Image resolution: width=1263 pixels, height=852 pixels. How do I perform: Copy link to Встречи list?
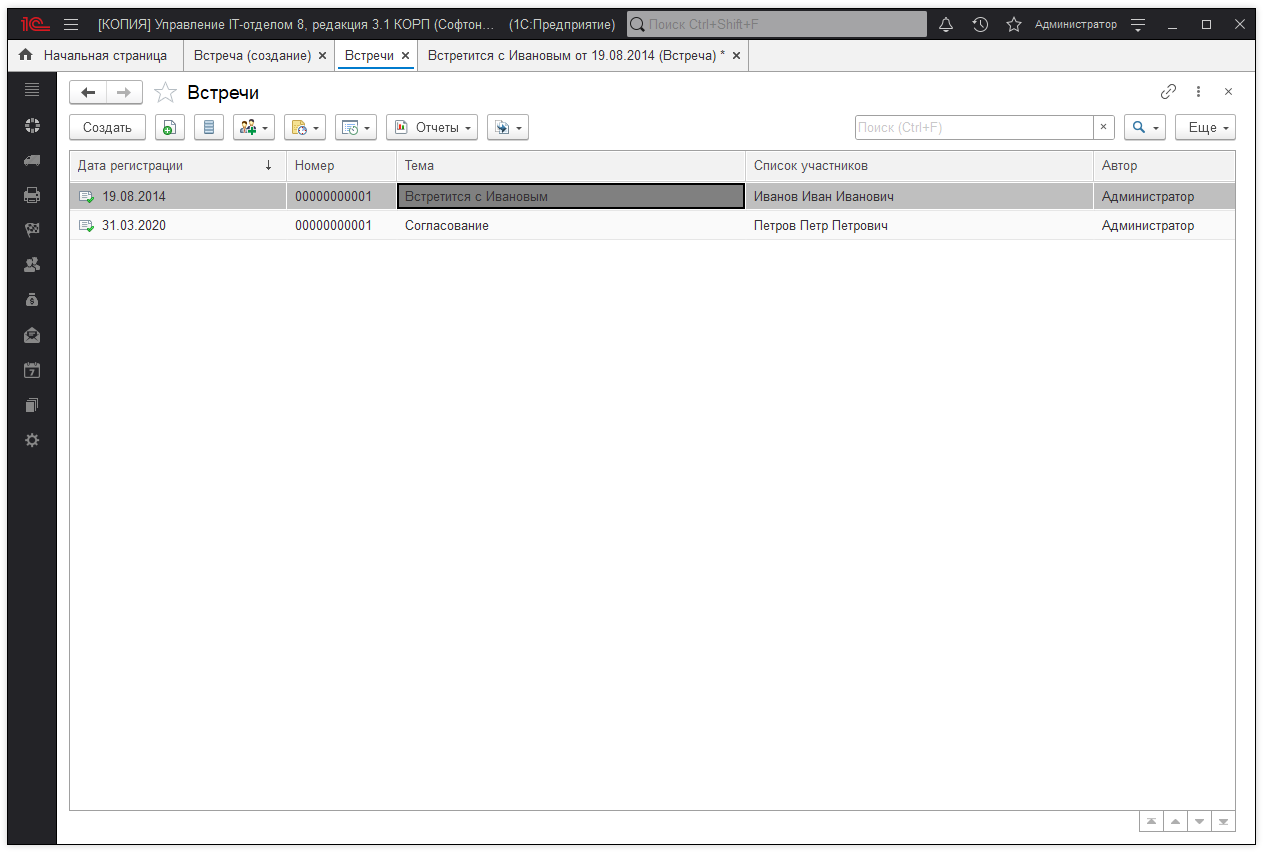pyautogui.click(x=1168, y=92)
